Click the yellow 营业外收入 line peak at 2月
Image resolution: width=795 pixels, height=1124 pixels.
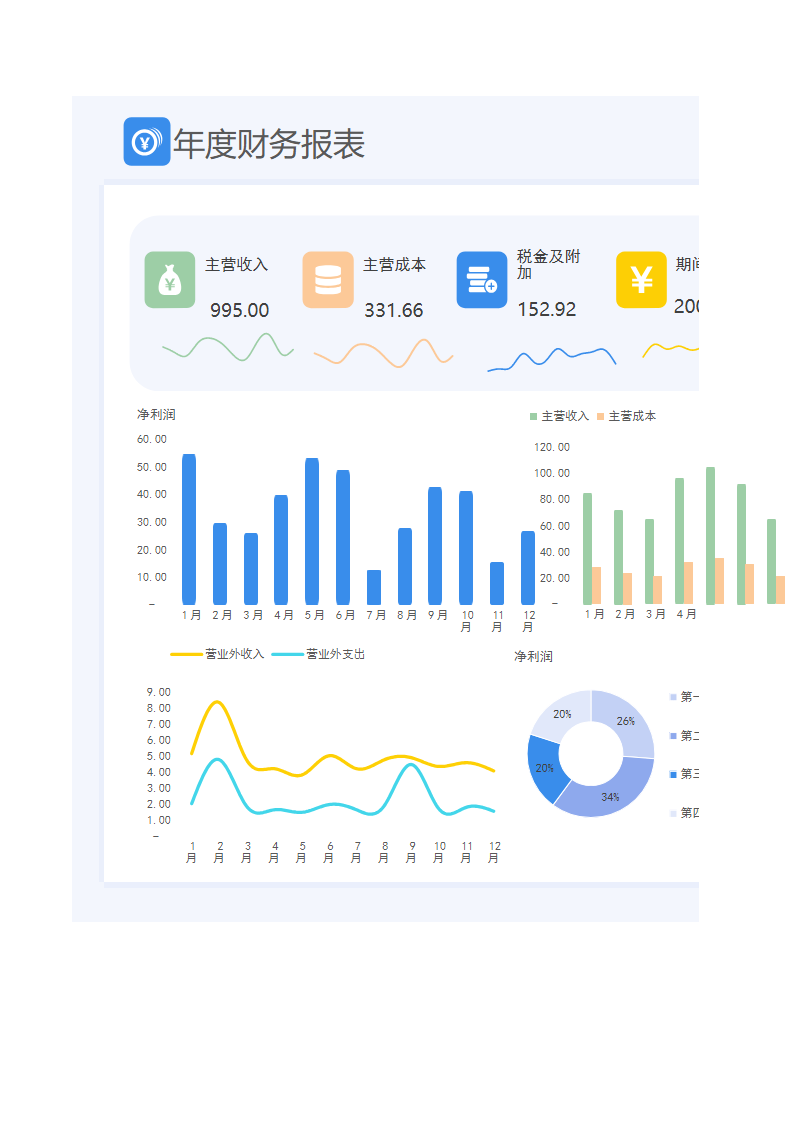[x=217, y=702]
